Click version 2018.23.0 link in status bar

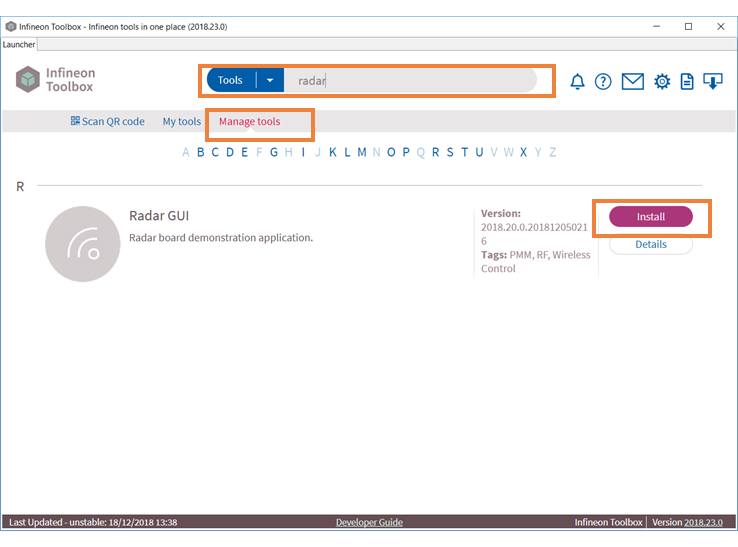point(703,522)
